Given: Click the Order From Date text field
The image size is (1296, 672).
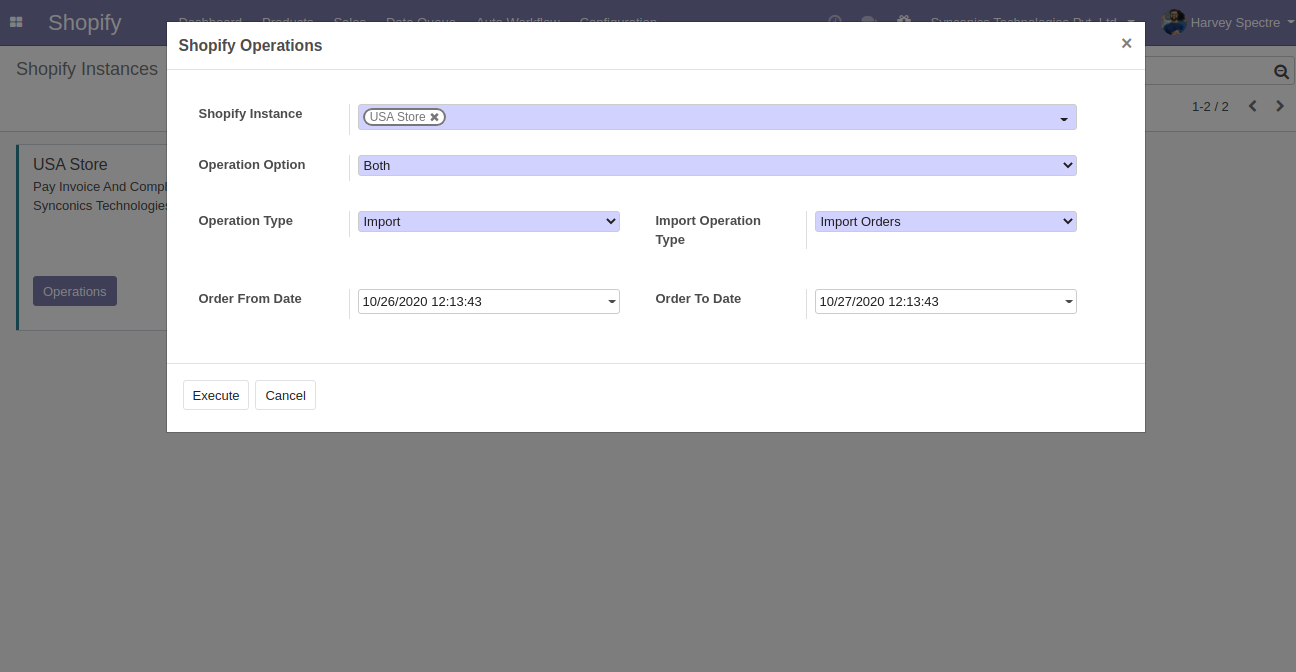Looking at the screenshot, I should tap(480, 302).
